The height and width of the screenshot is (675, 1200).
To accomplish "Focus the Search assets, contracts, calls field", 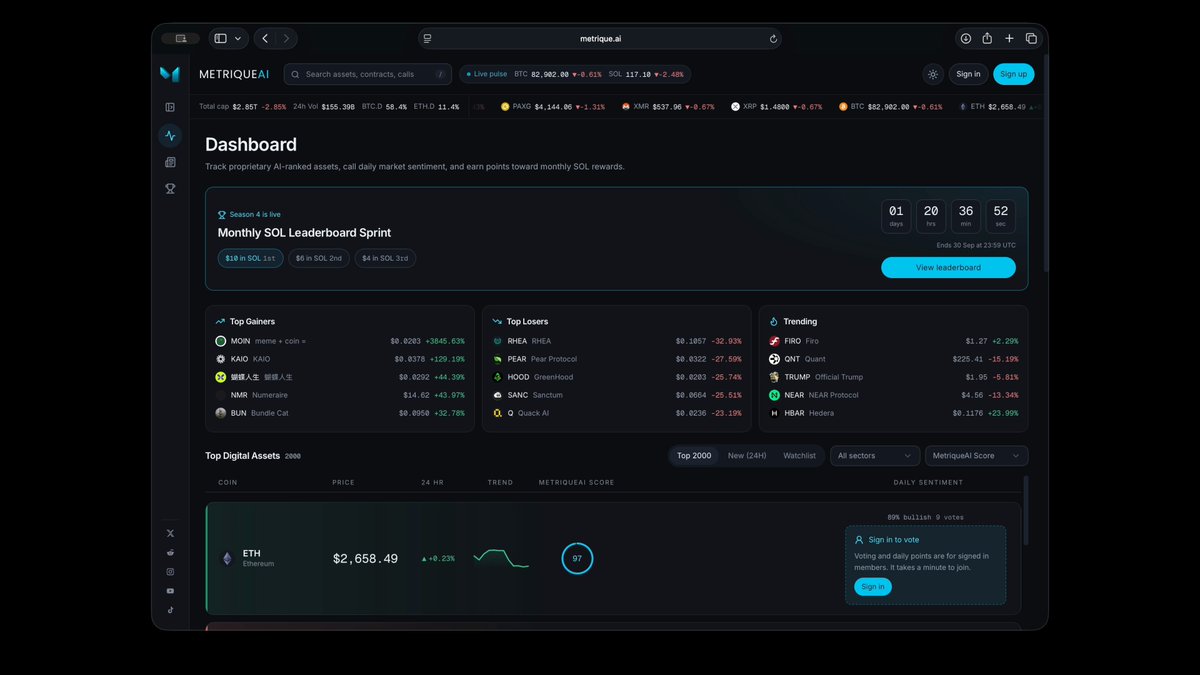I will (367, 74).
